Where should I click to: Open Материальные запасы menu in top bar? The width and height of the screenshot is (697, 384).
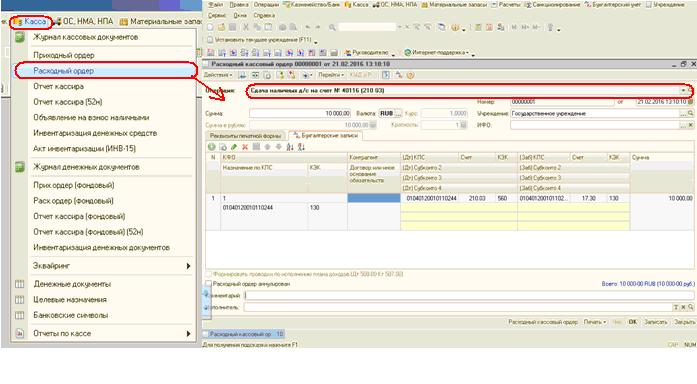click(454, 4)
